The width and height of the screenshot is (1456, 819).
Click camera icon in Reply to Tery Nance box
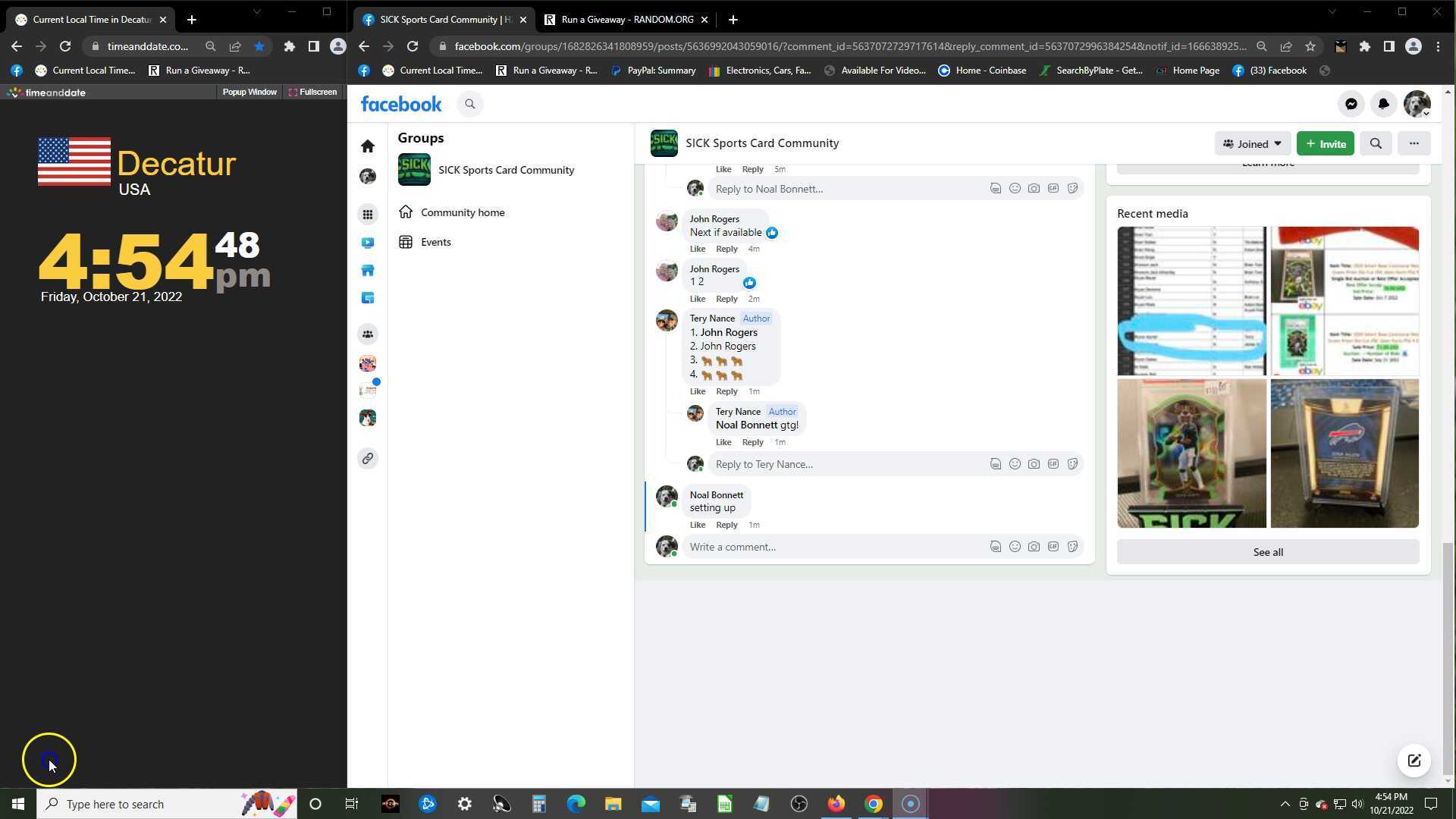click(1034, 464)
